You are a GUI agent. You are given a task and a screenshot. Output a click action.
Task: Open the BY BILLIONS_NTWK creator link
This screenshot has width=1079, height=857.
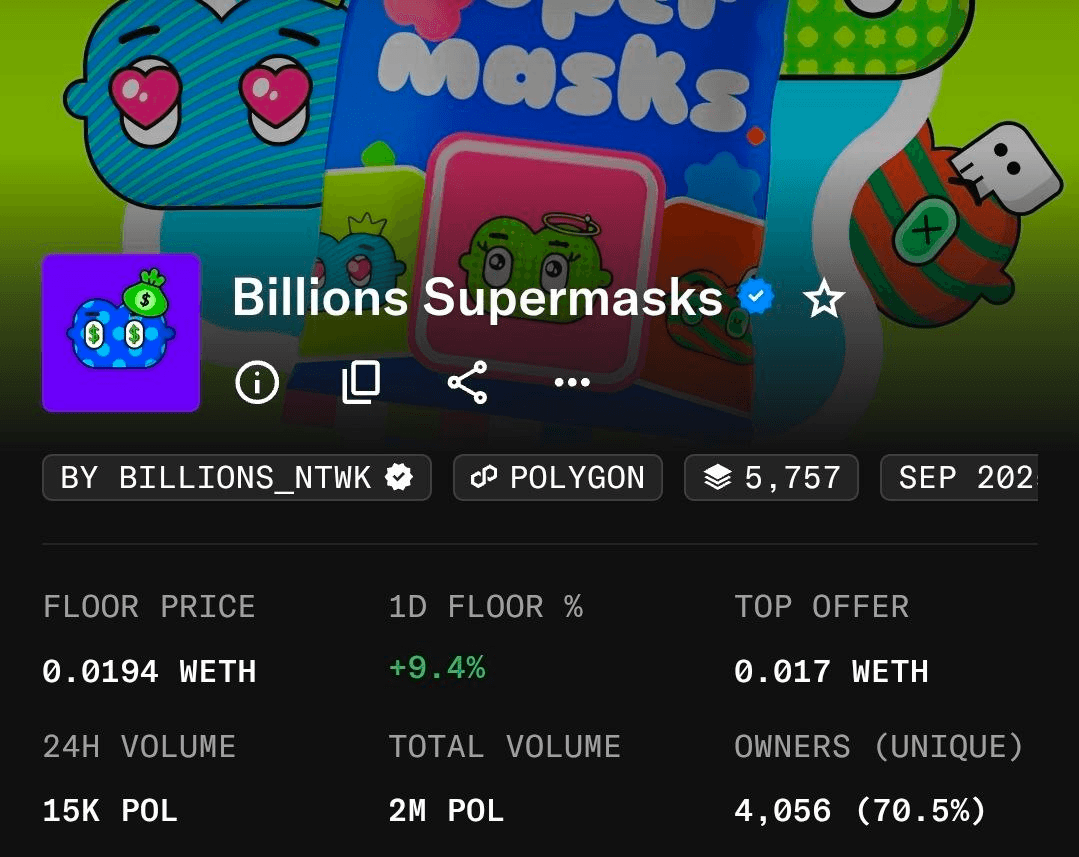point(236,478)
